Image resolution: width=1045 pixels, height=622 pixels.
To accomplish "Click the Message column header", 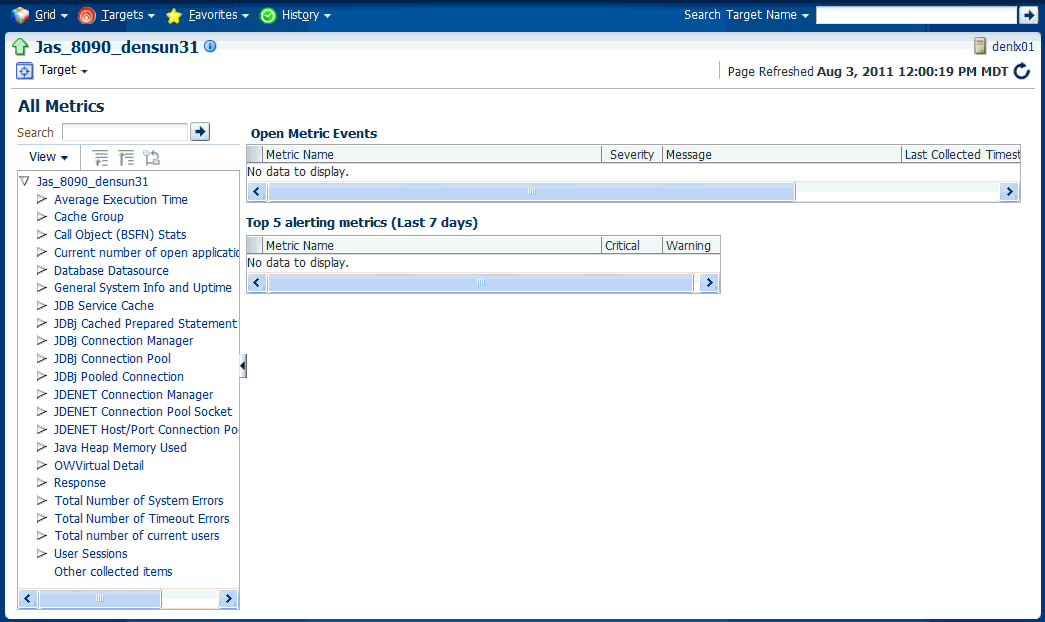I will click(782, 155).
